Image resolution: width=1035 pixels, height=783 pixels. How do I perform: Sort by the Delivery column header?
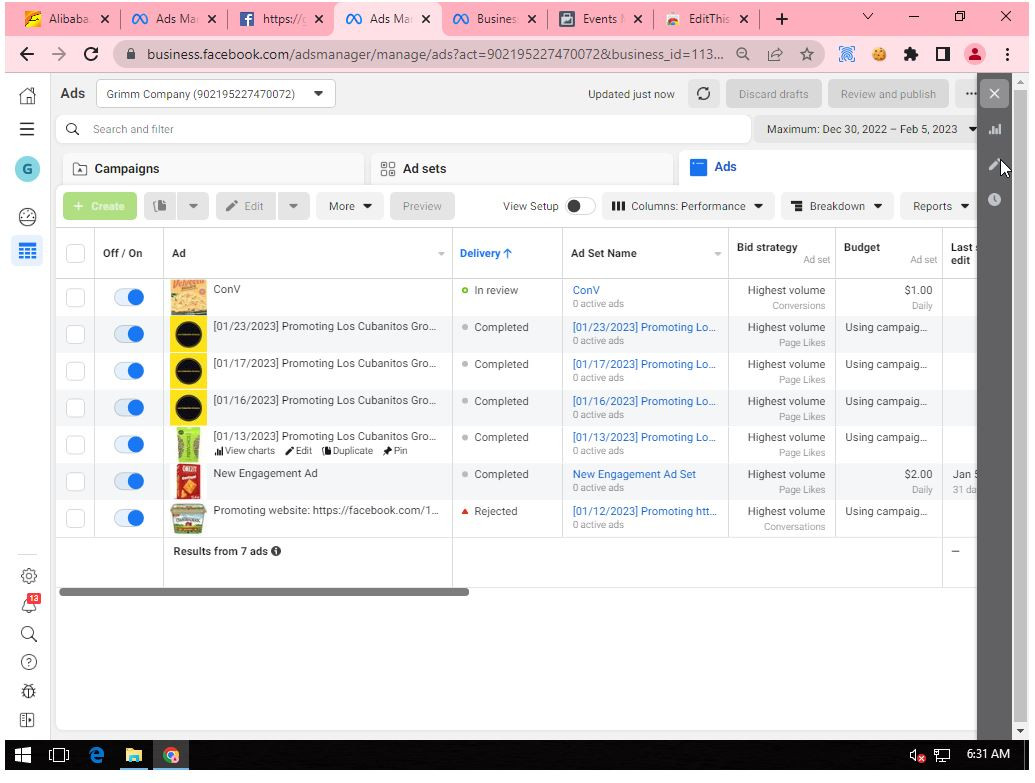coord(485,254)
